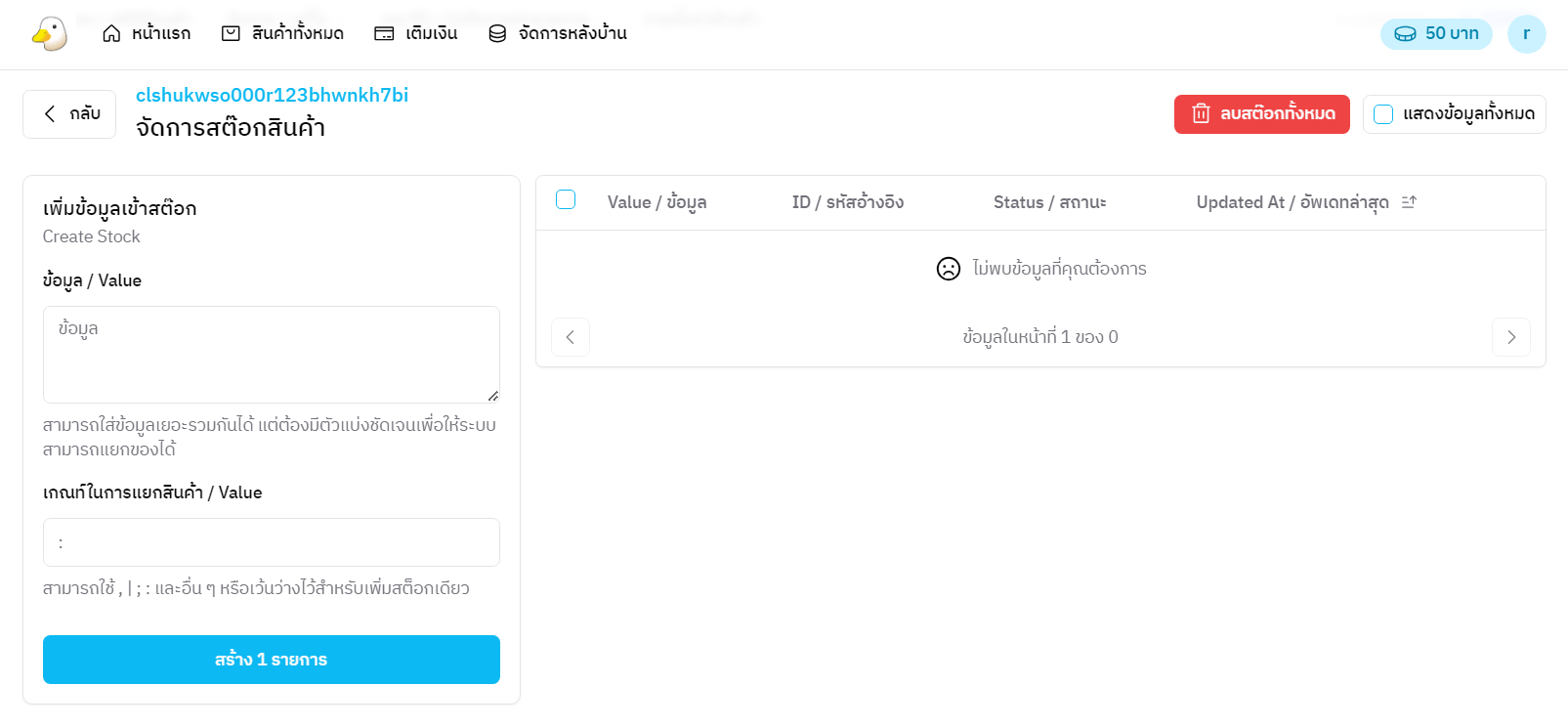The height and width of the screenshot is (728, 1568).
Task: Click the trash icon on delete-all button
Action: point(1201,114)
